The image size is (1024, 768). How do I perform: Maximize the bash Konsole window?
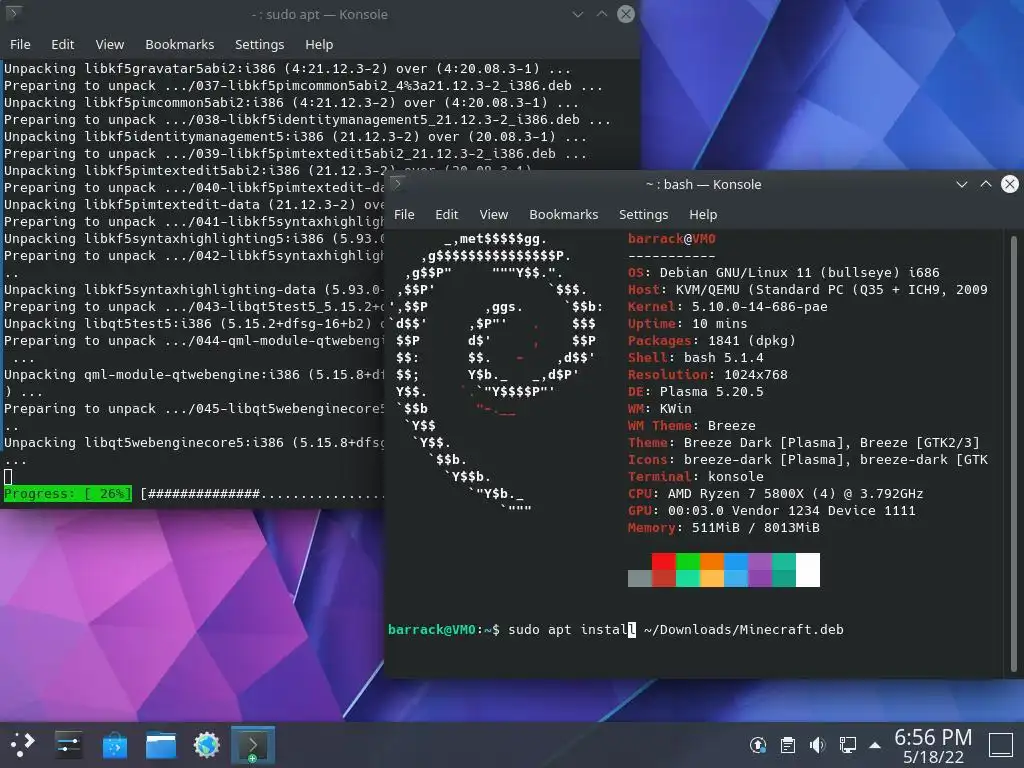tap(985, 184)
